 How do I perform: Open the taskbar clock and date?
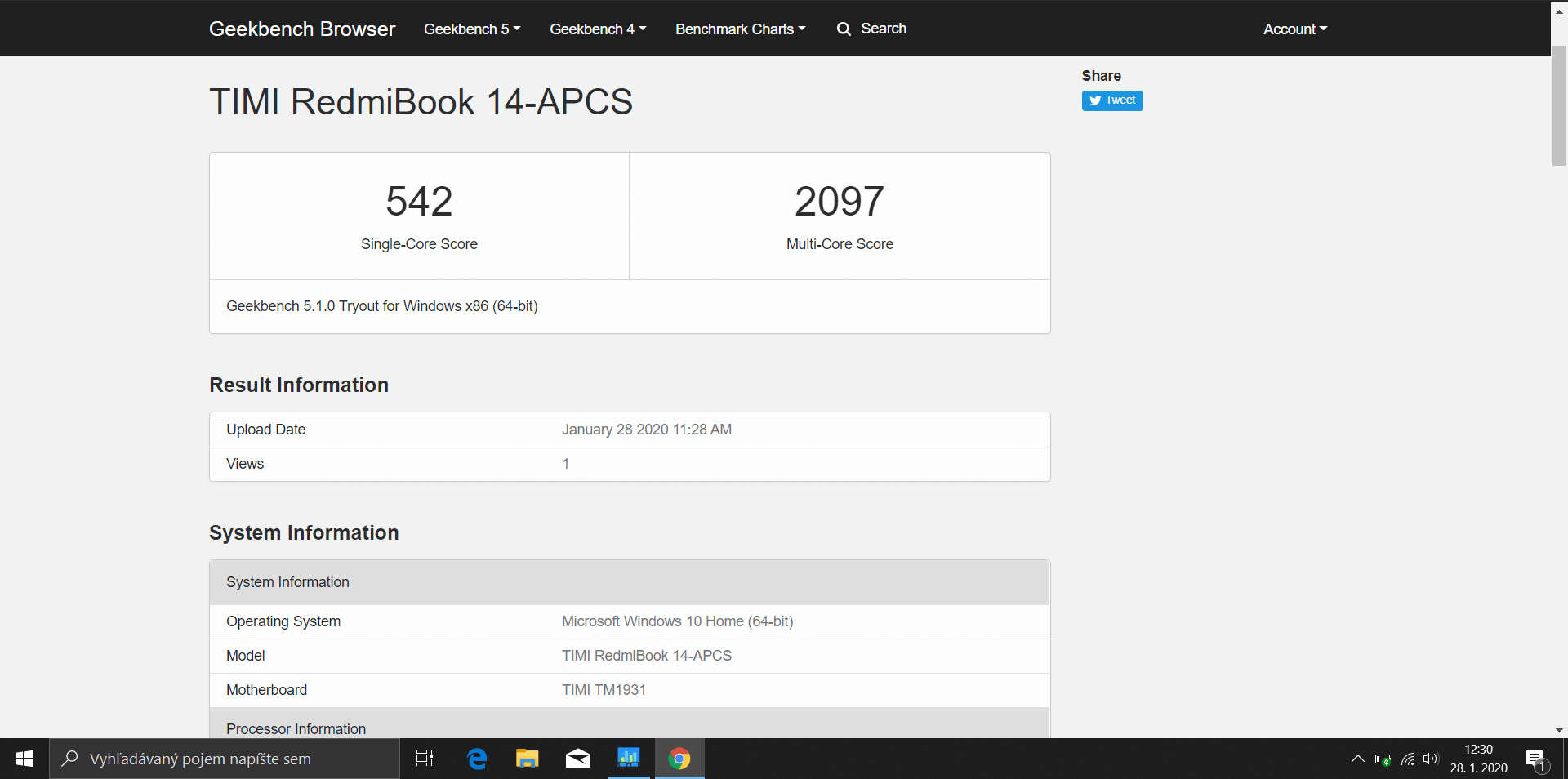point(1479,759)
